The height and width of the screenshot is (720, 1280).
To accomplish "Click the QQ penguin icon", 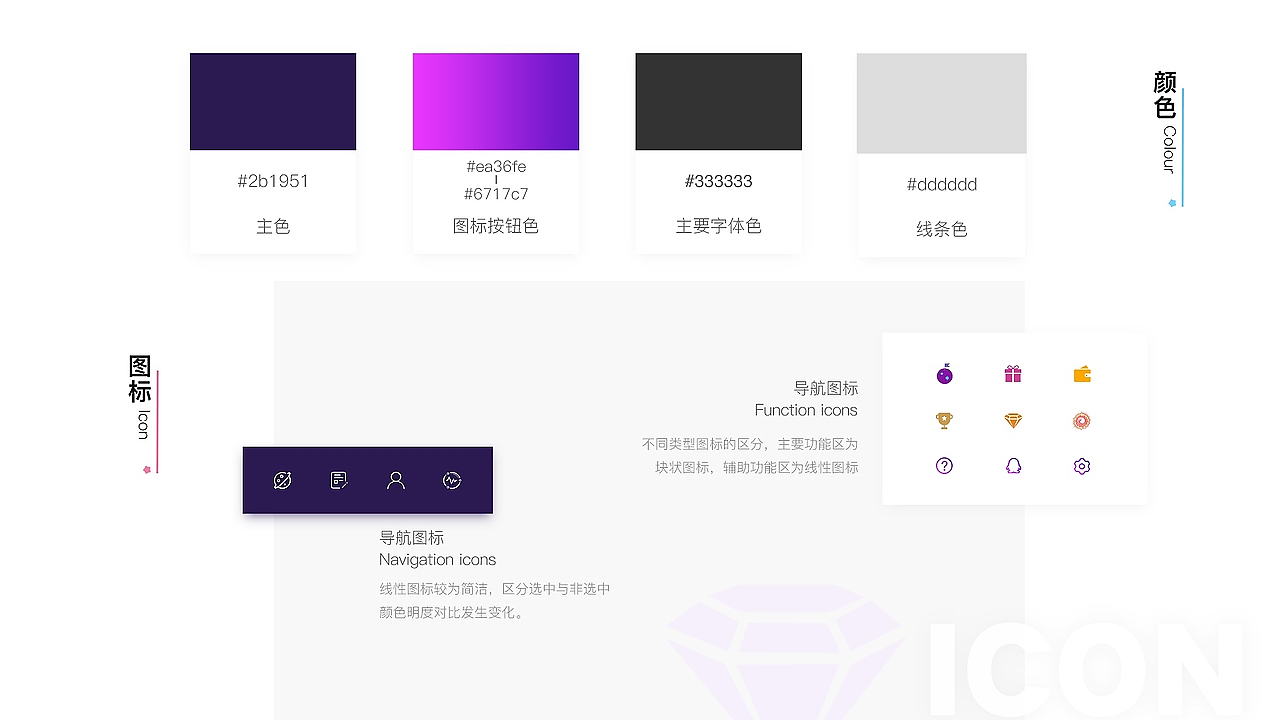I will point(1013,466).
